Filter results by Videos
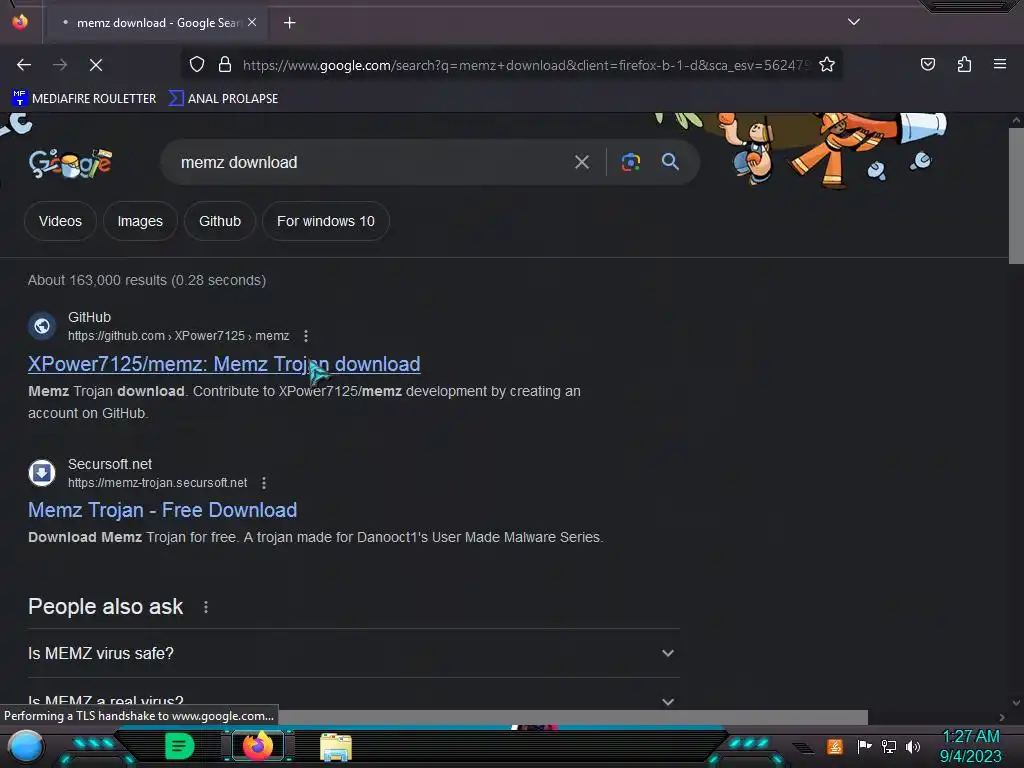The image size is (1024, 768). tap(60, 221)
